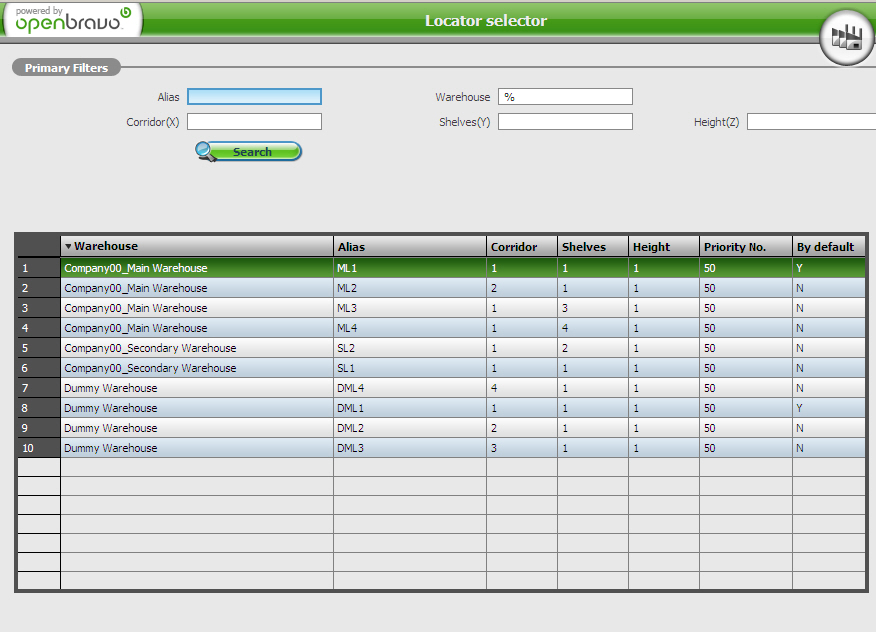Viewport: 876px width, 632px height.
Task: Click the warehouse factory icon in header
Action: [846, 38]
